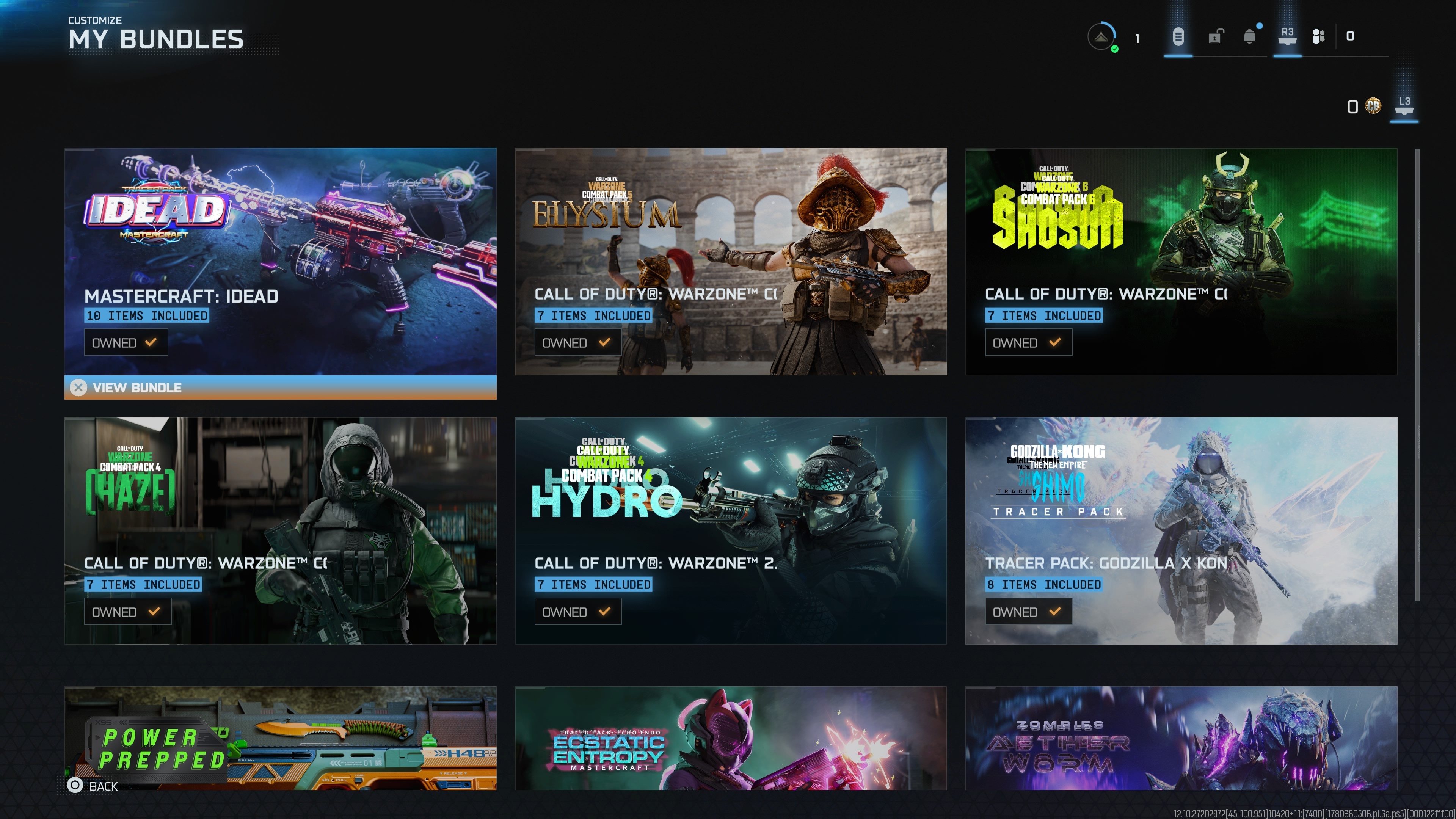Click the OWNED checkmark on the Haze bundle
1456x819 pixels.
click(154, 612)
